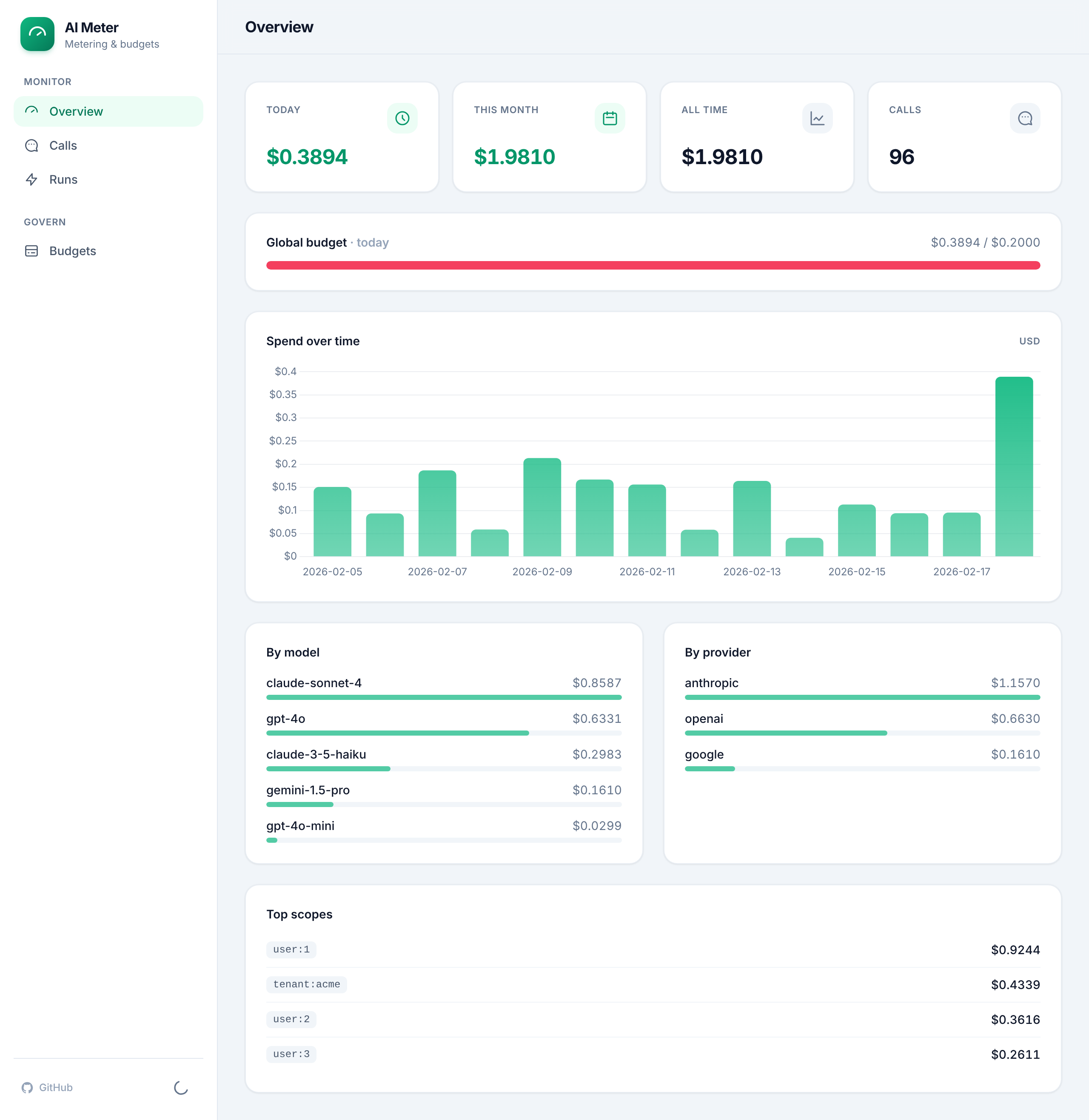This screenshot has width=1089, height=1120.
Task: Click the gemini-1.5-pro model label
Action: coord(308,790)
